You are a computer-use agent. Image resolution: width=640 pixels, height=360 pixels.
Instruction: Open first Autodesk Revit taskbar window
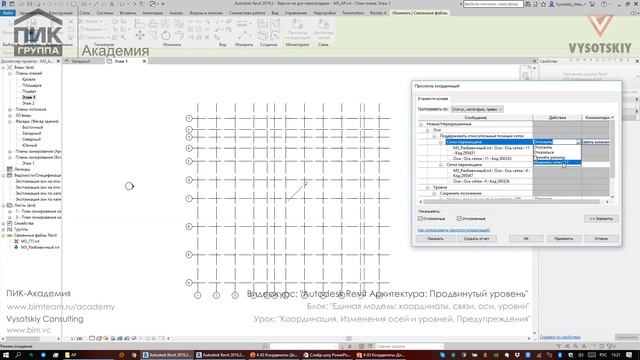click(167, 355)
